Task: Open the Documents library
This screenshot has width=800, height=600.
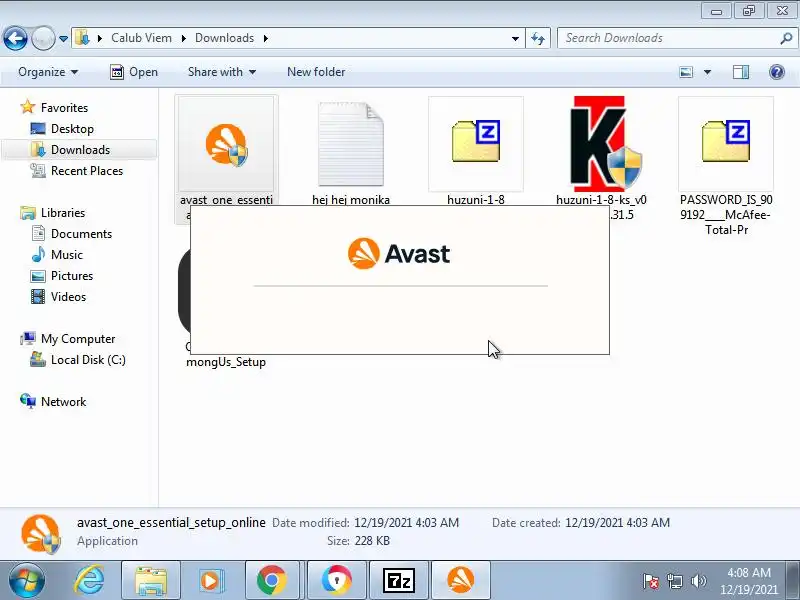Action: (71, 234)
